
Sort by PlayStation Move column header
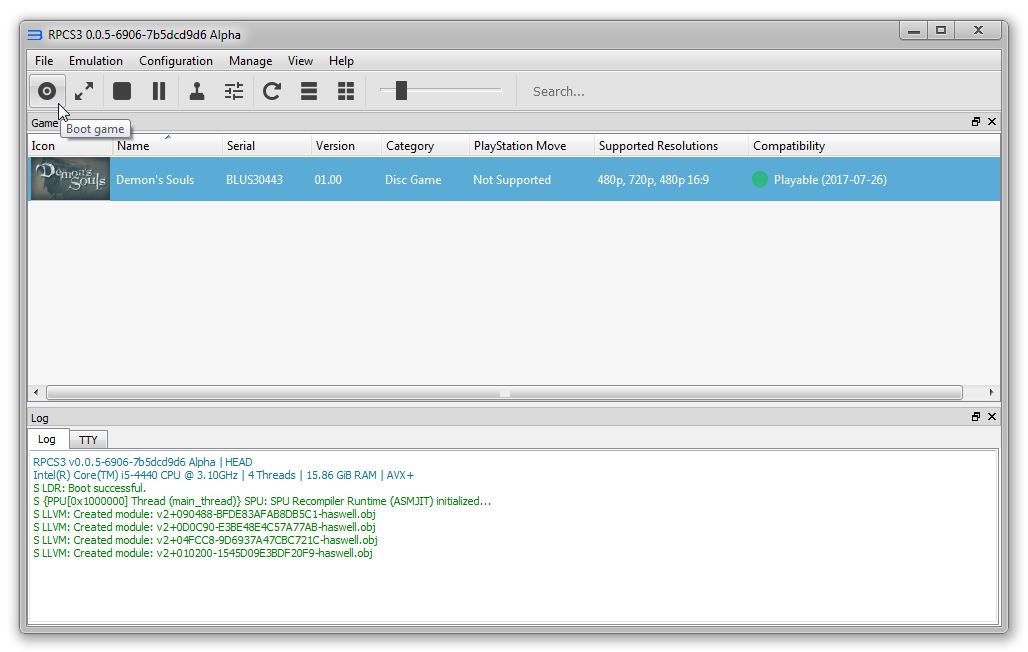pos(532,146)
